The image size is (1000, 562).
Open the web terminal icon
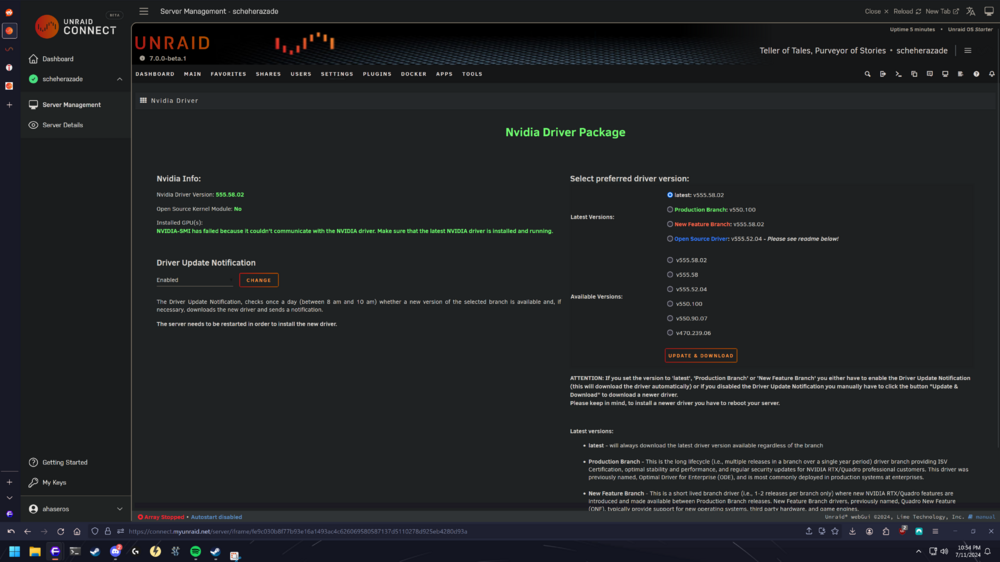[899, 74]
